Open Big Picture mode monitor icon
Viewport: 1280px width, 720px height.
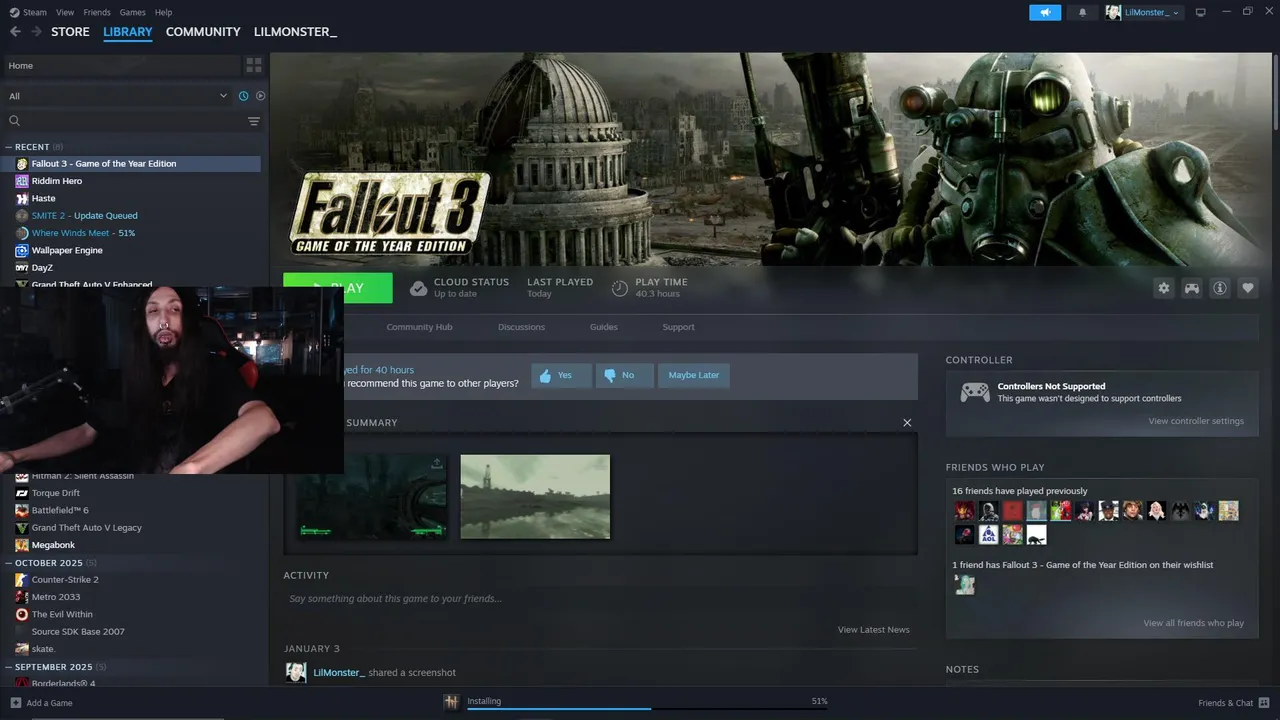tap(1201, 12)
